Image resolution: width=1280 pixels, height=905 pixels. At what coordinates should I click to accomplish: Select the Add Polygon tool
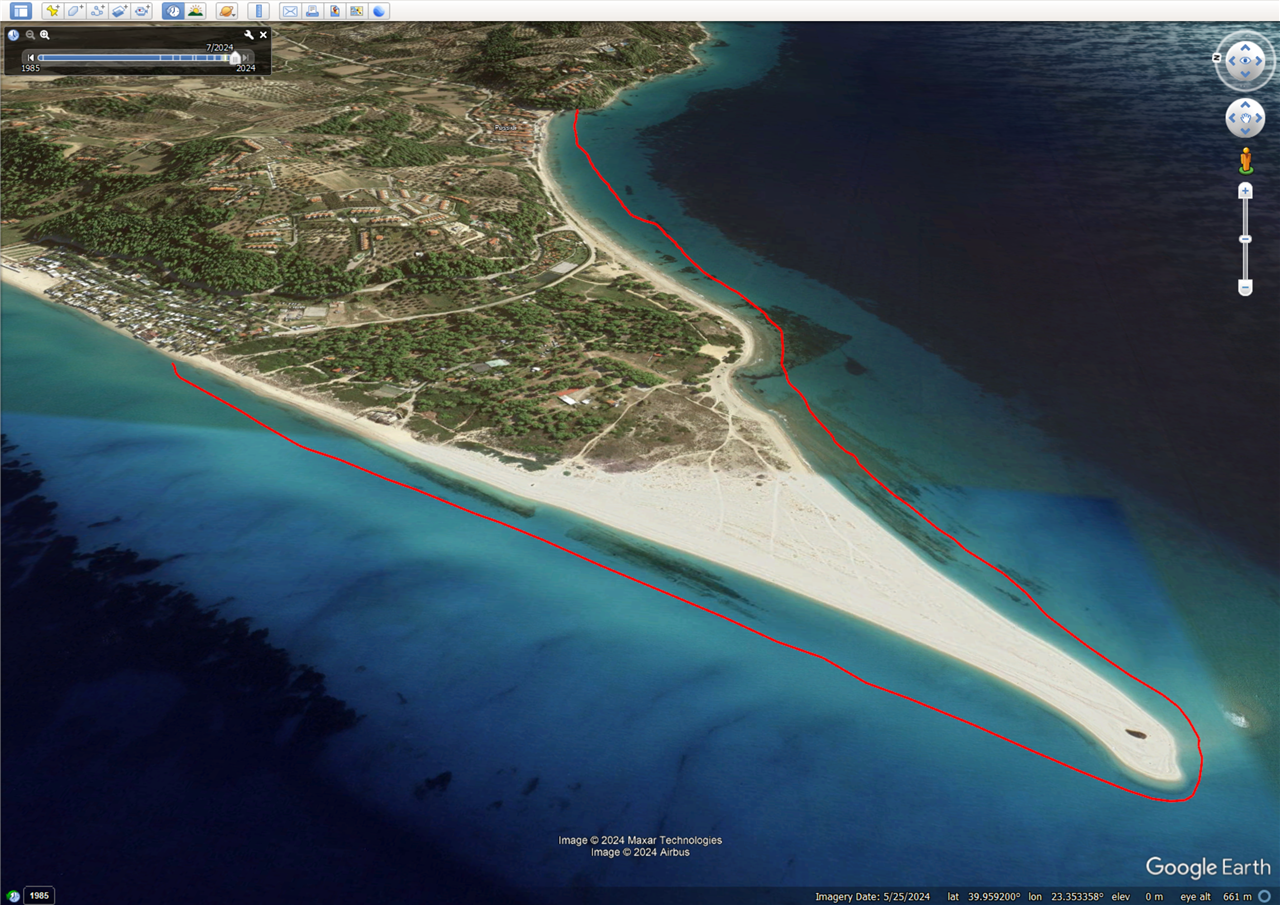pos(75,11)
